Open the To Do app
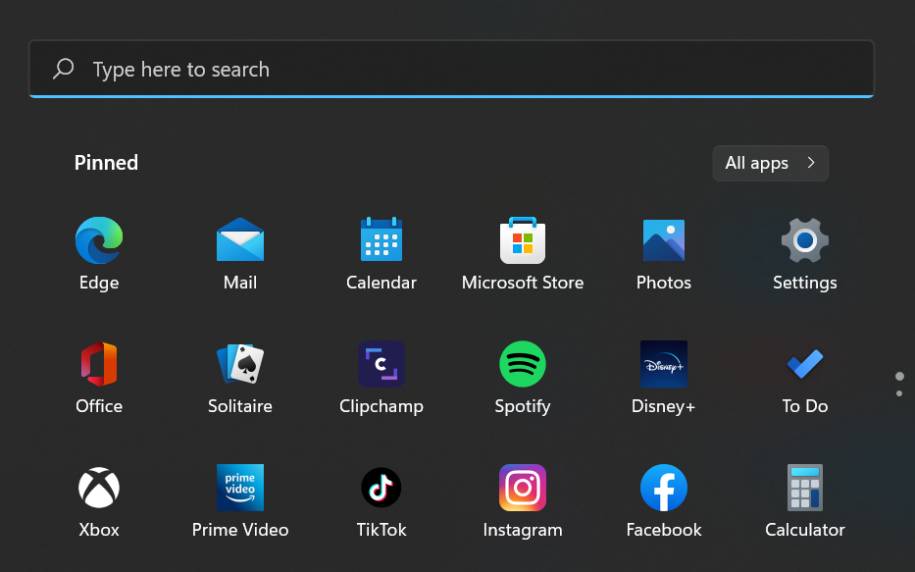Image resolution: width=915 pixels, height=572 pixels. 805,364
